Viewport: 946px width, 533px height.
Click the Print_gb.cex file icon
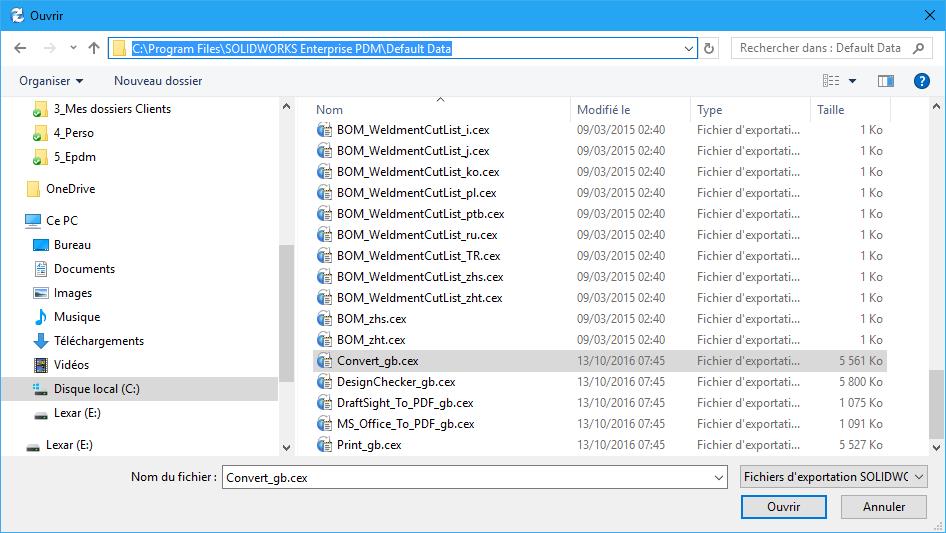pyautogui.click(x=324, y=445)
